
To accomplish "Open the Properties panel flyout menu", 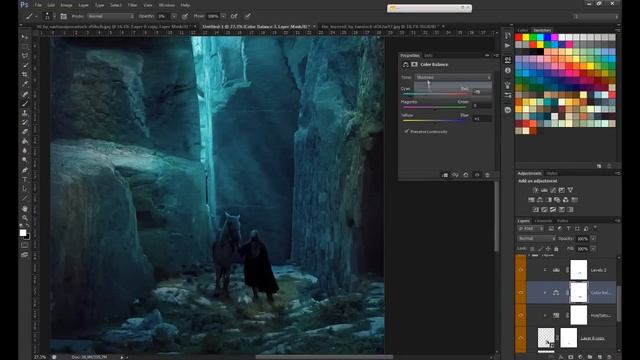I will click(496, 56).
